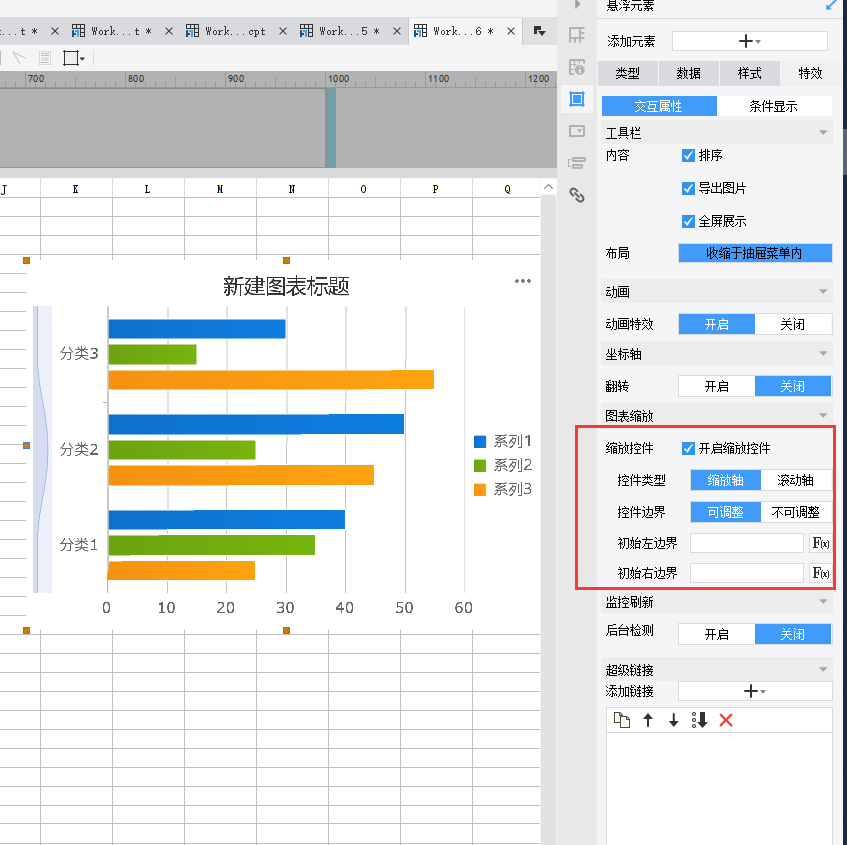Set 动画特效 to 关闭

pos(793,324)
